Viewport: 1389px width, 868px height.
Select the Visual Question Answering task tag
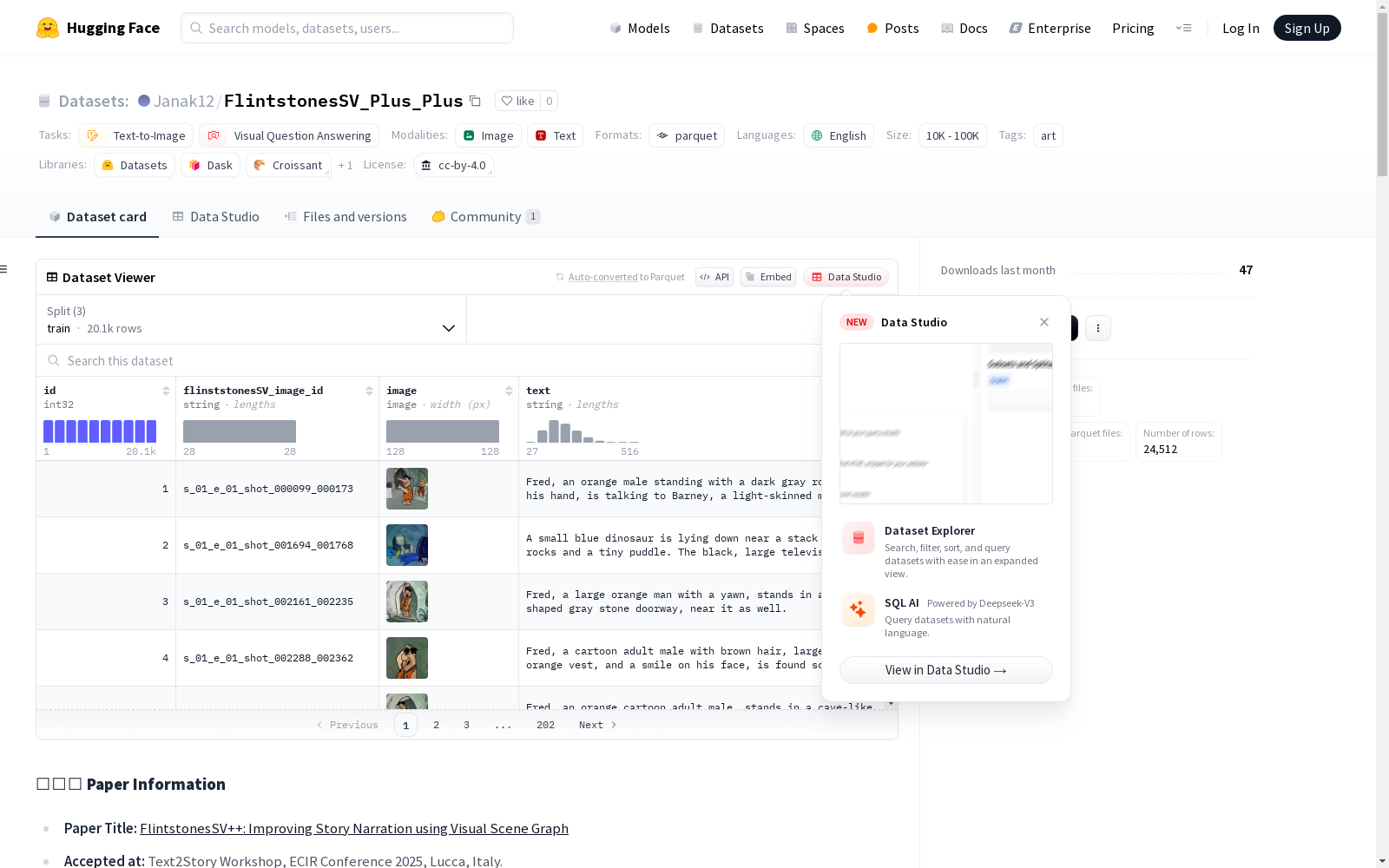pos(289,135)
